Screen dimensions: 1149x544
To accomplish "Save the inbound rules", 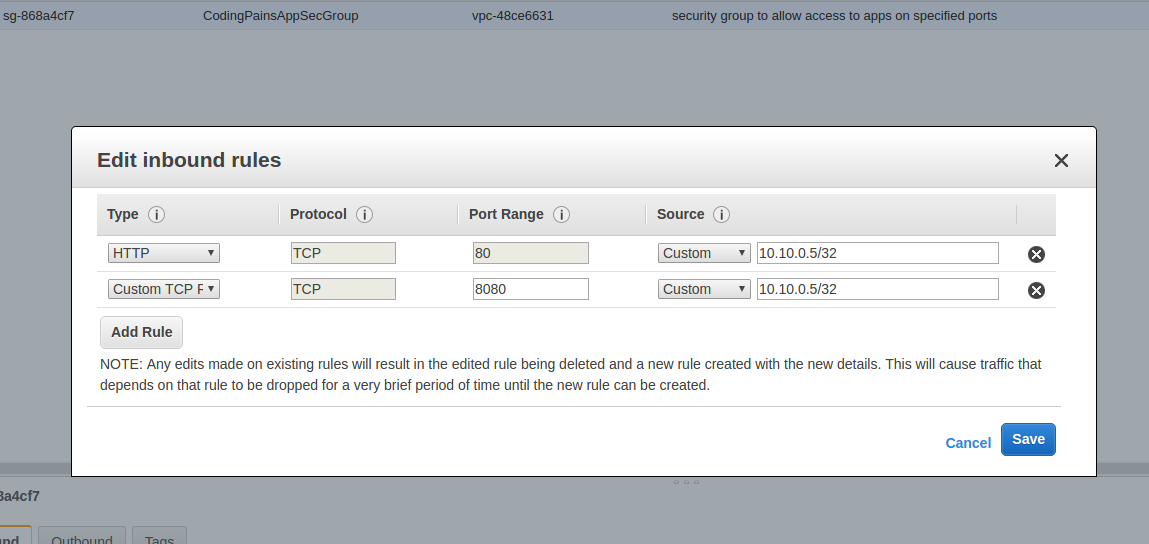I will click(x=1028, y=439).
